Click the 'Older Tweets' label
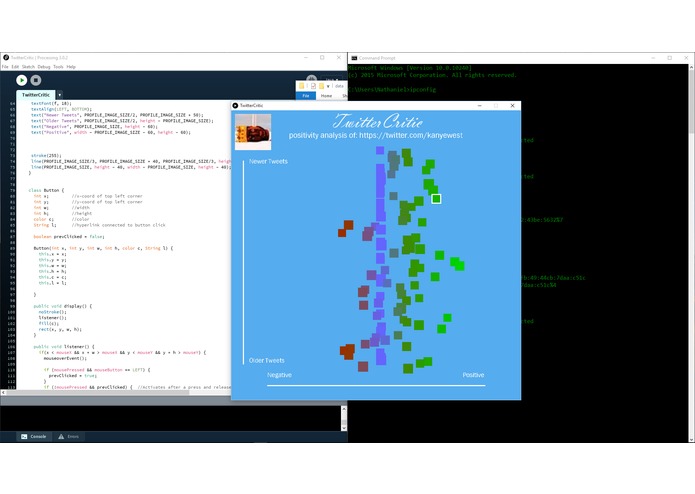Screen dimensions: 695x494 267,360
